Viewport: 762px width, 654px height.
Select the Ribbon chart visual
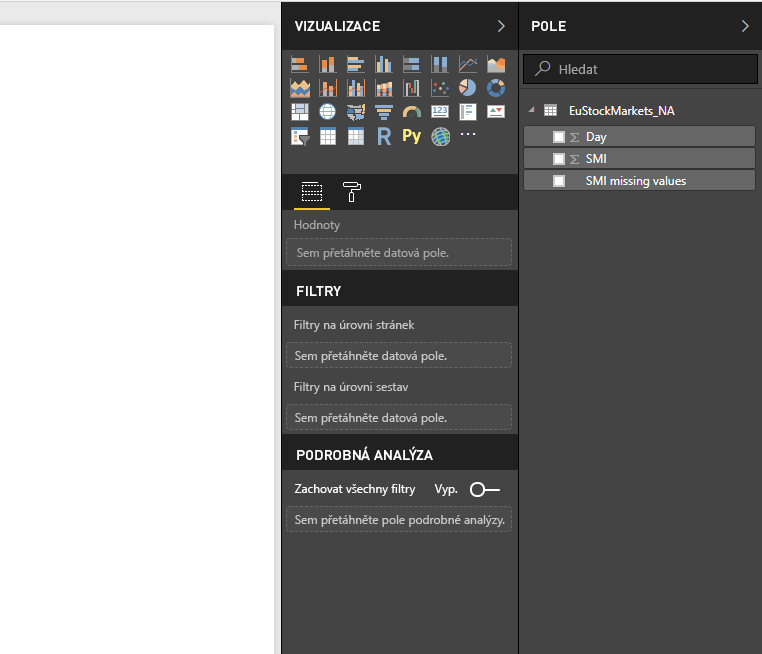click(383, 88)
